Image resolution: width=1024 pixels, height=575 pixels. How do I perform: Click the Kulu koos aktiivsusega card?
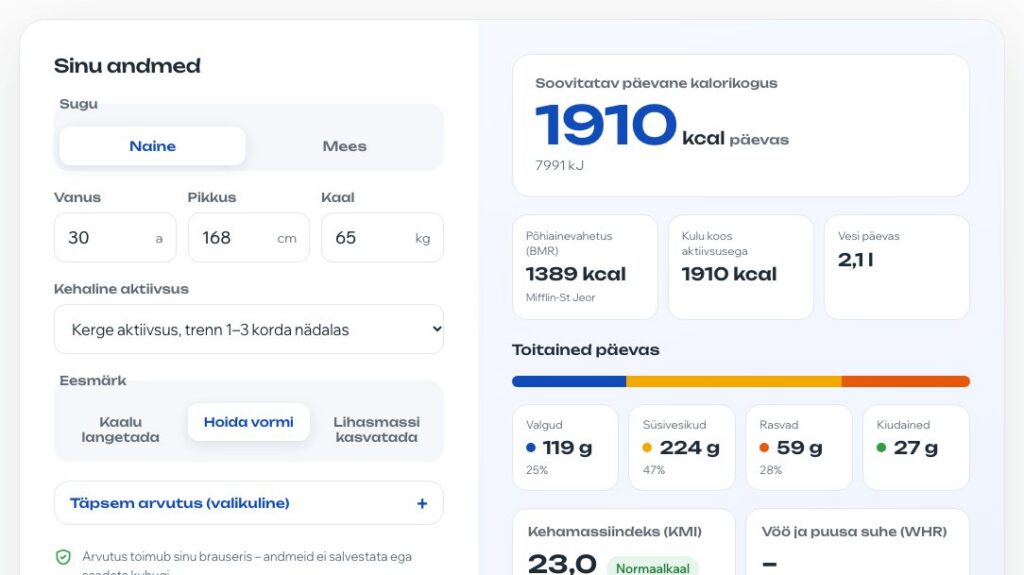(x=741, y=267)
